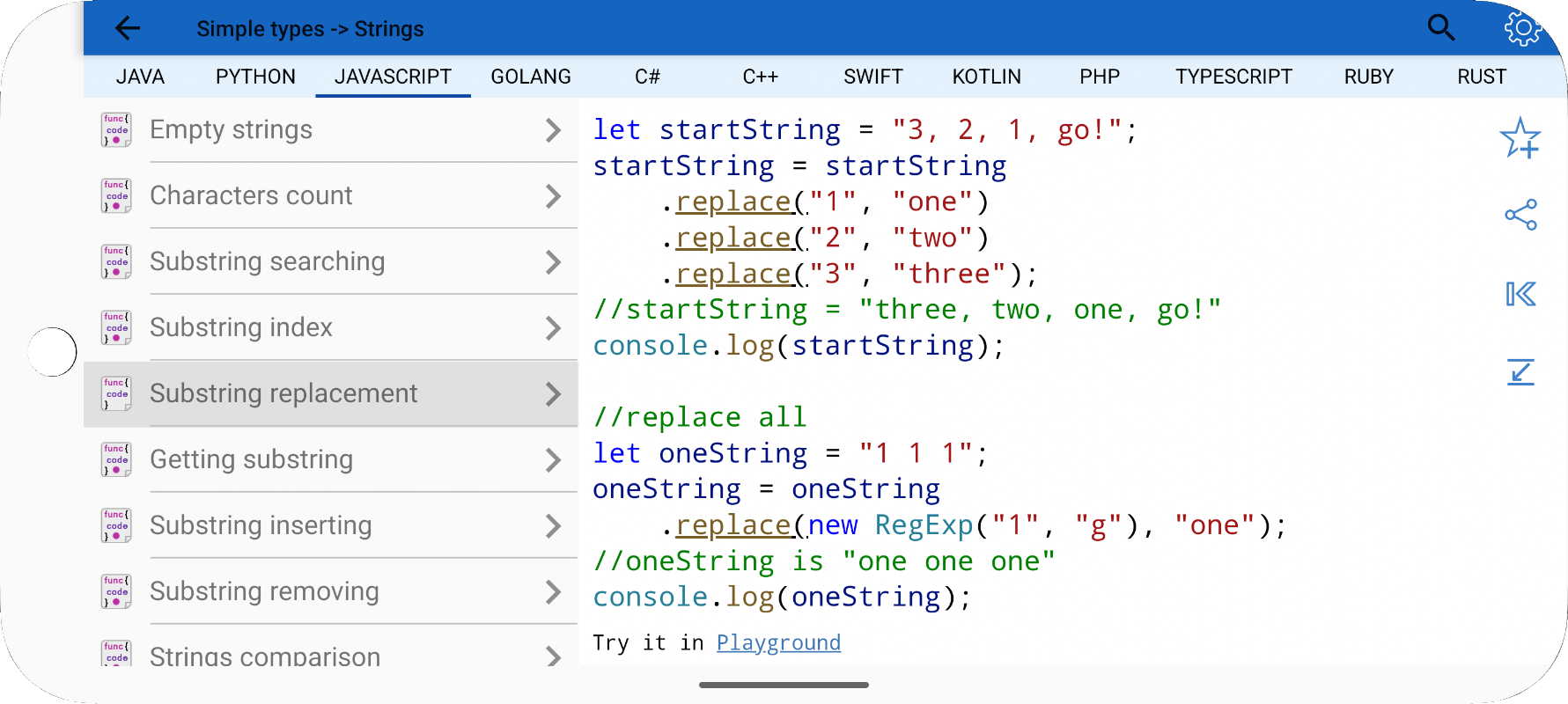Switch to the PYTHON tab
The image size is (1568, 704).
255,77
